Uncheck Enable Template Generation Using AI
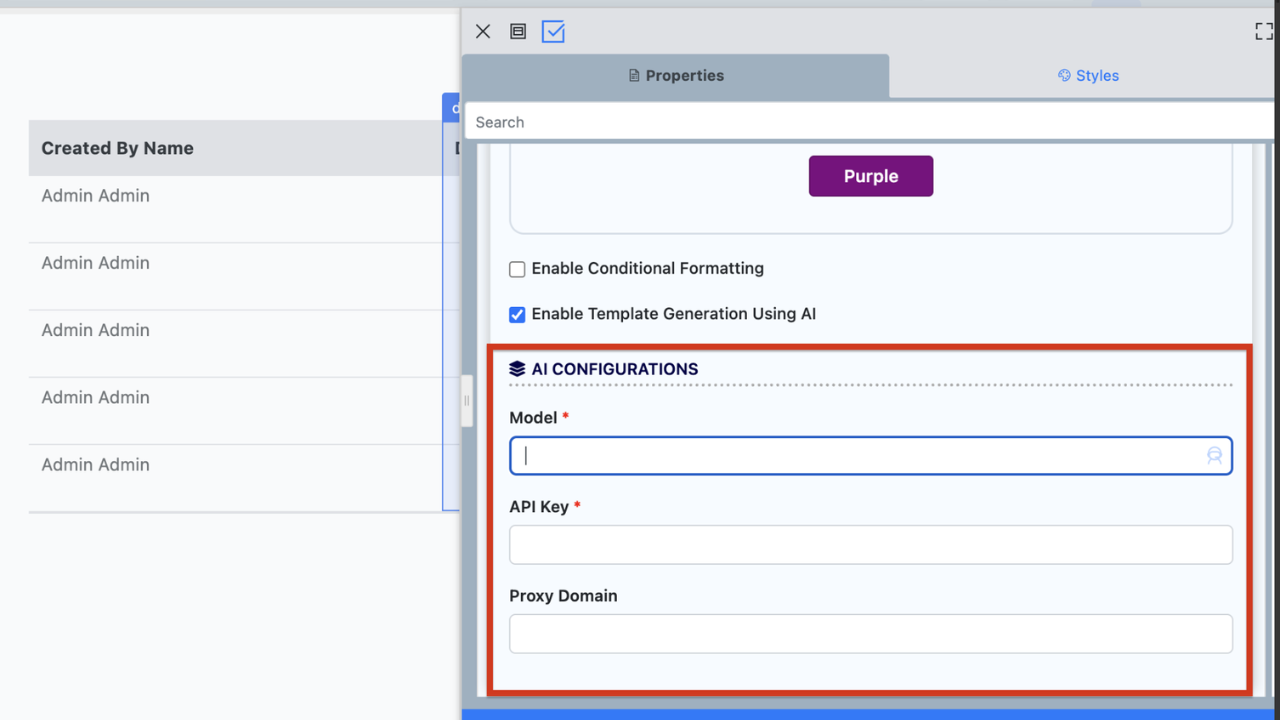This screenshot has width=1280, height=720. tap(517, 315)
